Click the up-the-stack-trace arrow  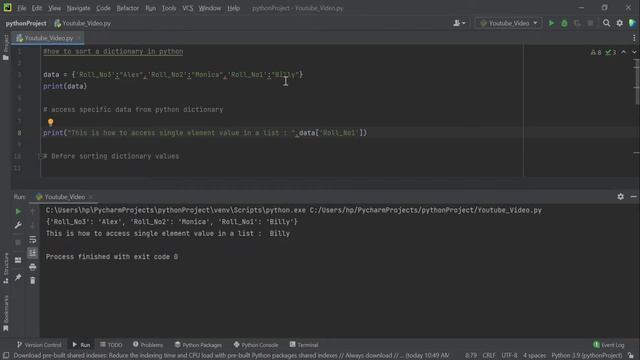33,211
